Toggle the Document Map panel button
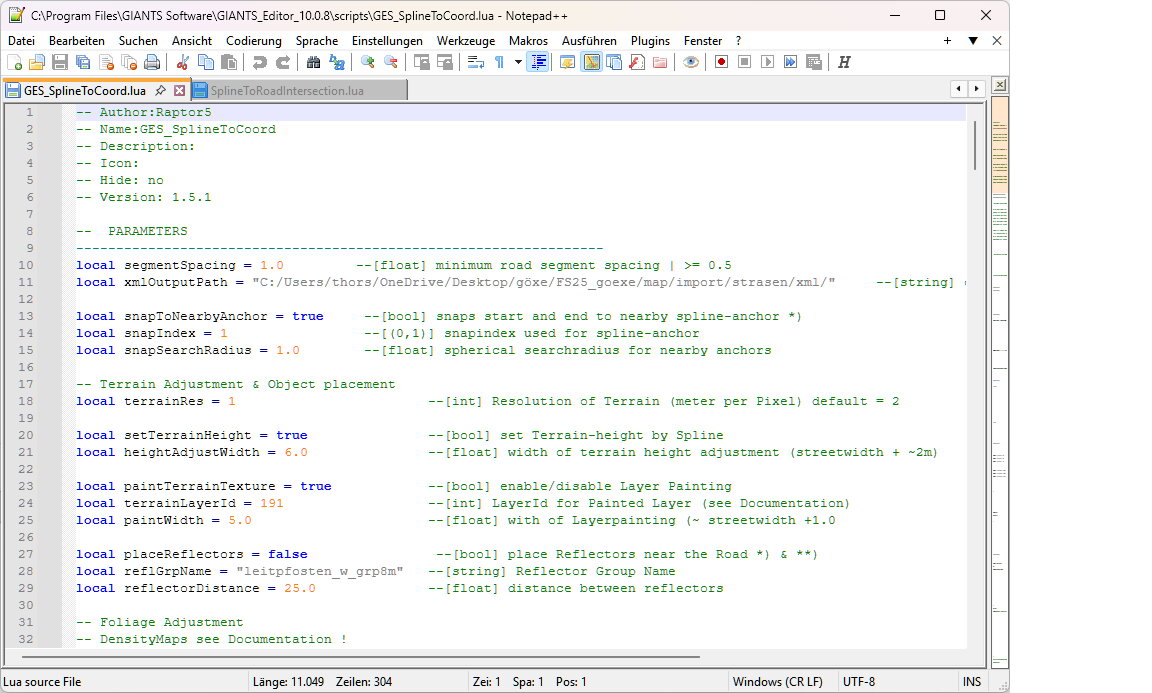This screenshot has height=693, width=1152. click(591, 62)
